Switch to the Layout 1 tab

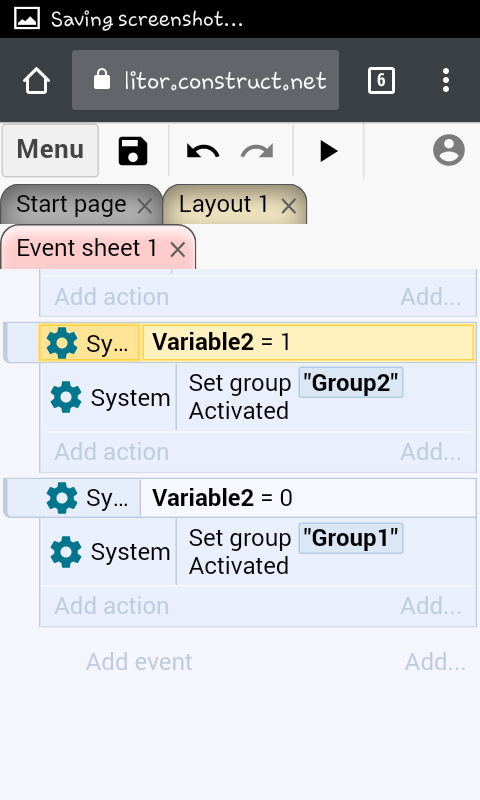point(223,204)
